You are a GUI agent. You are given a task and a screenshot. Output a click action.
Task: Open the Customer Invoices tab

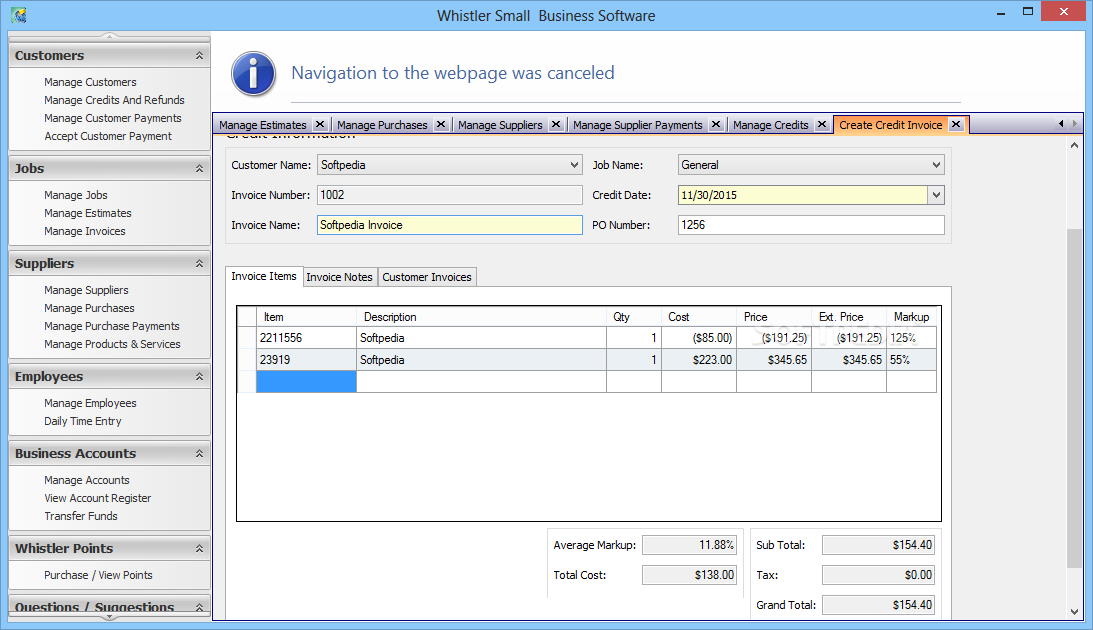pyautogui.click(x=427, y=277)
